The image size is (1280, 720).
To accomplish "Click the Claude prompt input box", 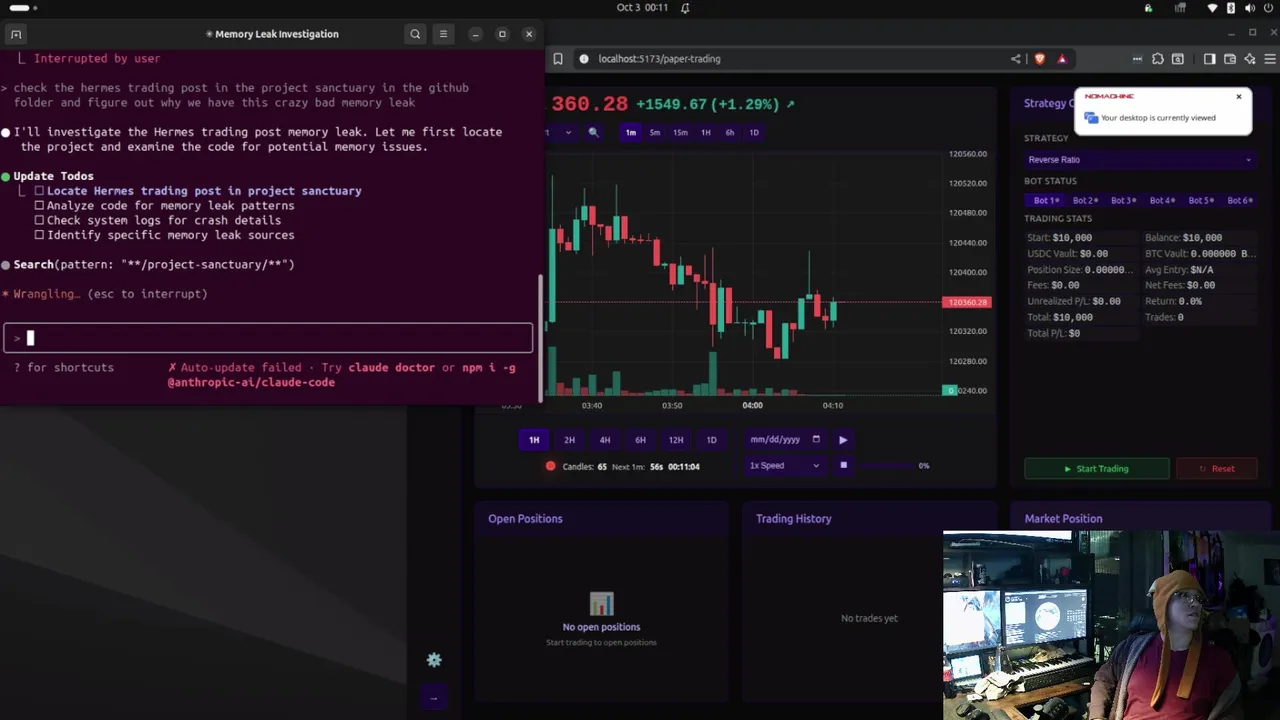I will (268, 338).
